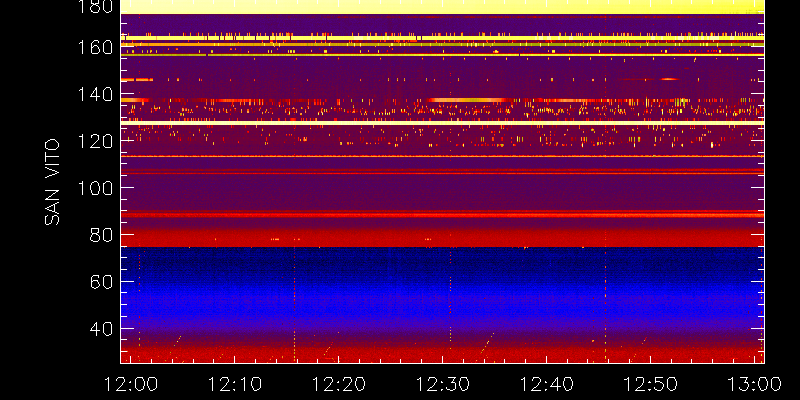Click the 60 frequency axis label
Image resolution: width=800 pixels, height=400 pixels.
pos(101,281)
